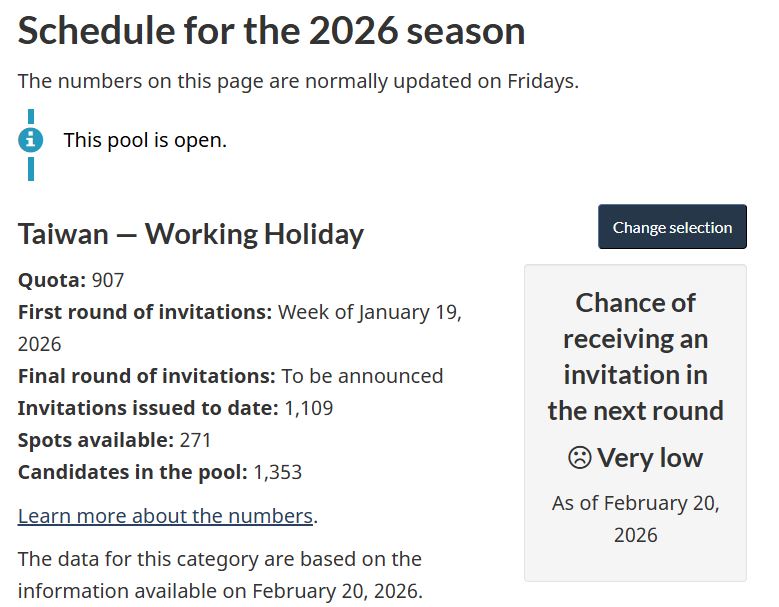Click the blue info circle icon
This screenshot has height=607, width=779.
(x=31, y=140)
